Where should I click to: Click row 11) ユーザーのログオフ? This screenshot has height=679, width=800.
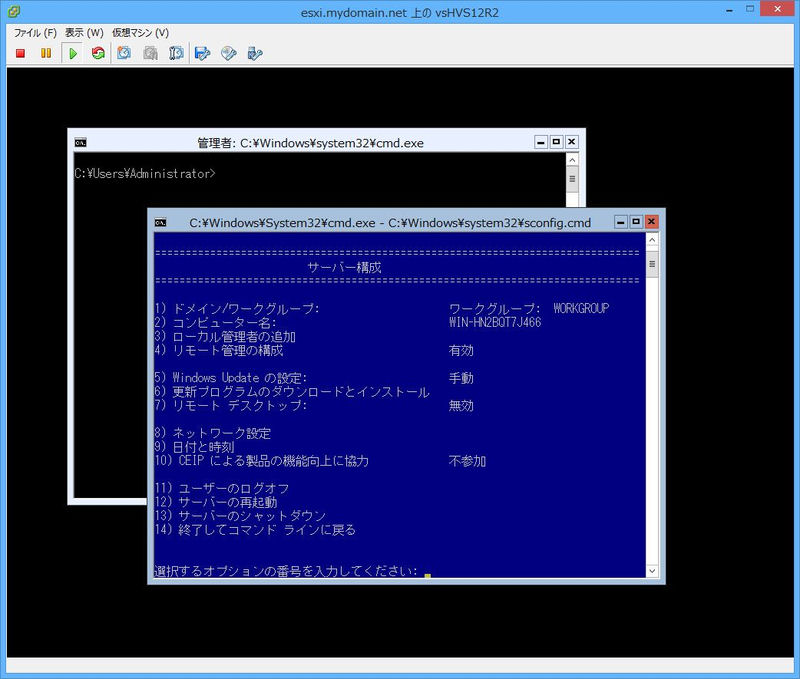pyautogui.click(x=221, y=489)
